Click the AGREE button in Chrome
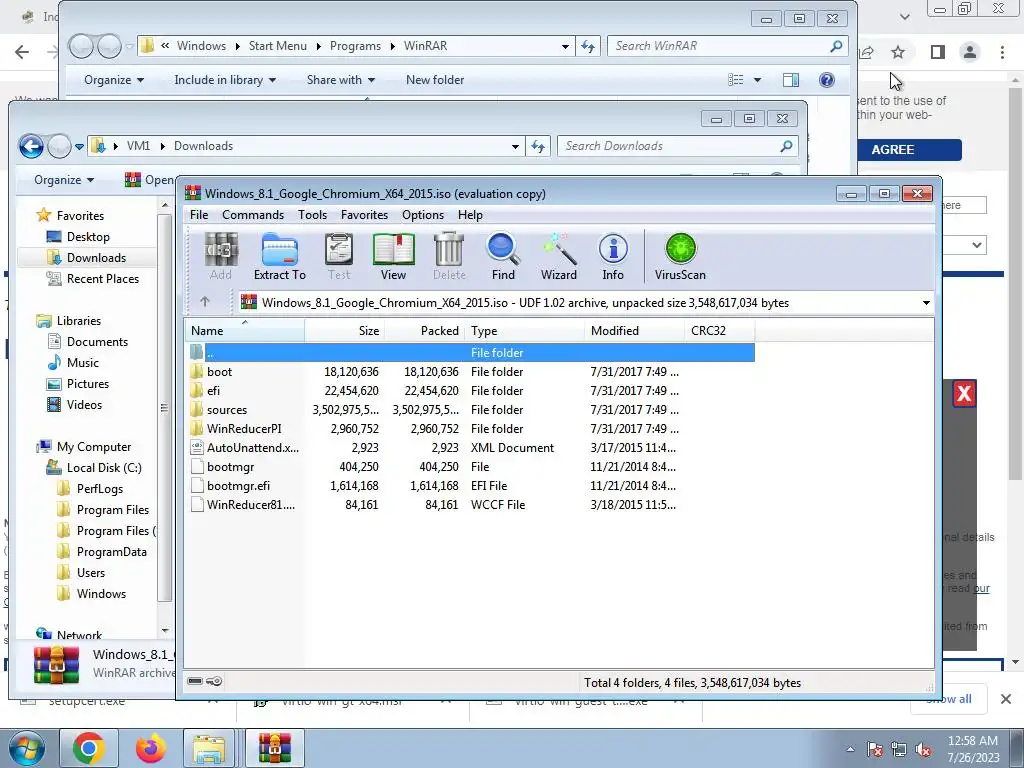This screenshot has height=768, width=1024. pyautogui.click(x=908, y=150)
